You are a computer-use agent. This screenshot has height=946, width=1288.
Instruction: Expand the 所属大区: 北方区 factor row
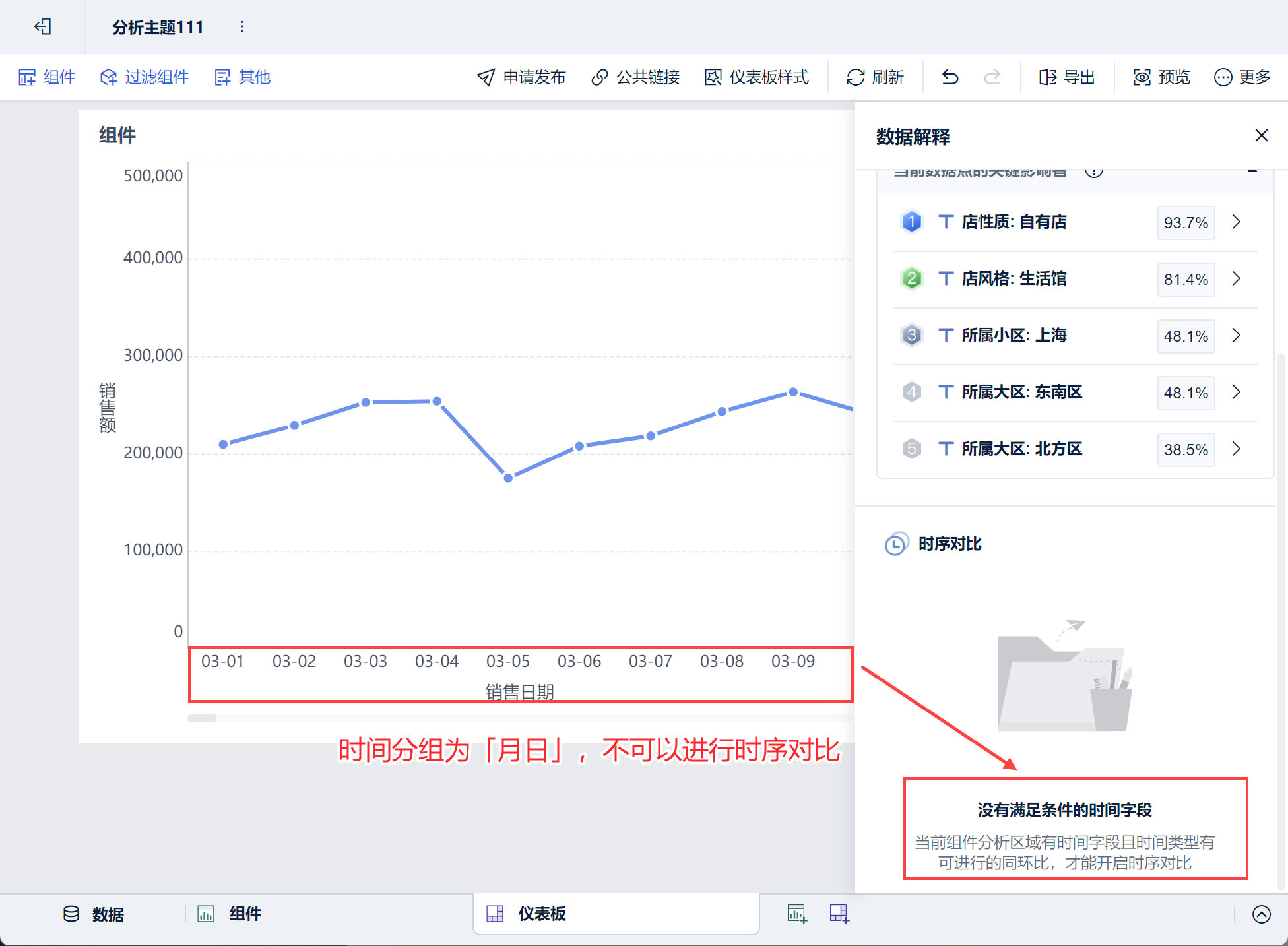click(x=1237, y=449)
